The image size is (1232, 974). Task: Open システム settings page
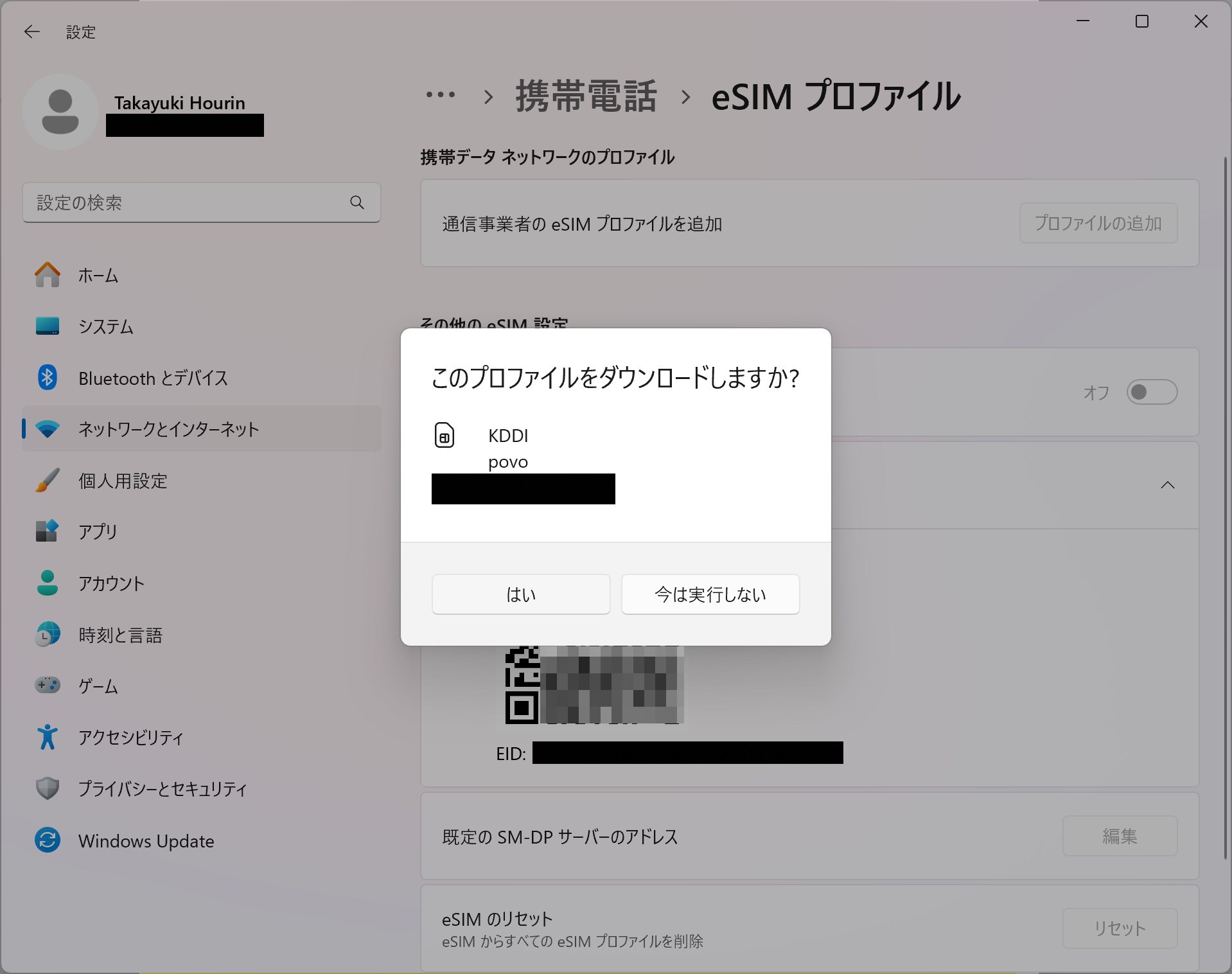pos(201,326)
